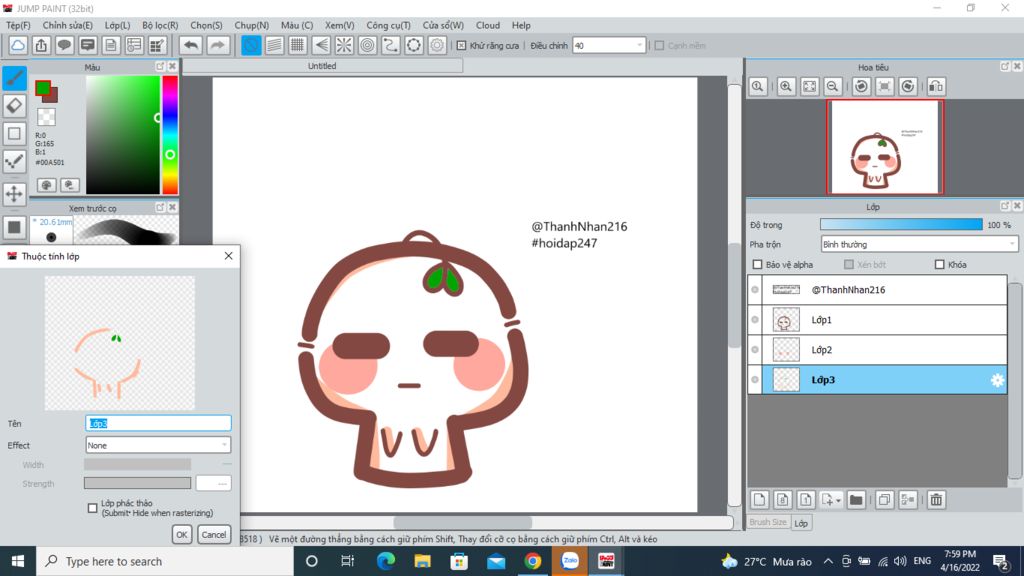Open the Bộ lọc(R) menu
The height and width of the screenshot is (576, 1024).
point(160,25)
